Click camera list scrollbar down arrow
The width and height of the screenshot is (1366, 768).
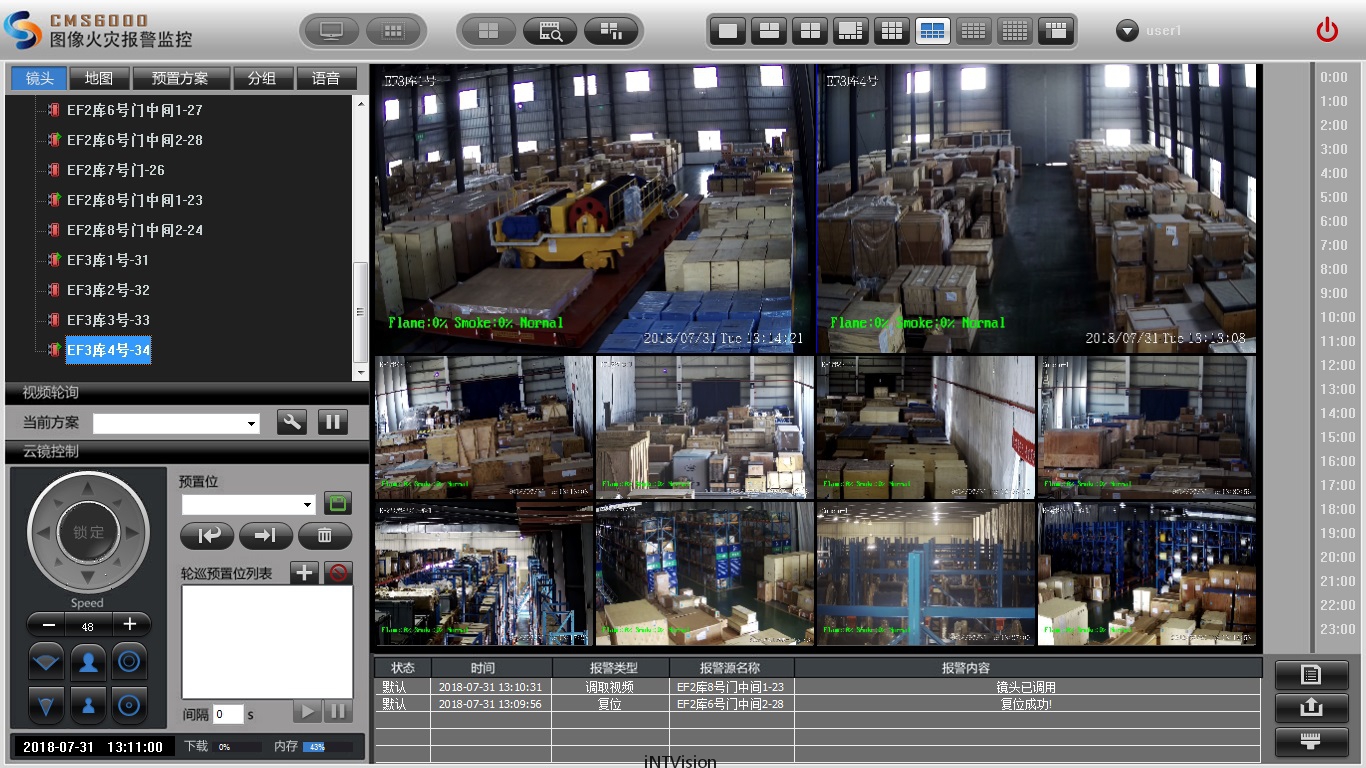coord(361,372)
